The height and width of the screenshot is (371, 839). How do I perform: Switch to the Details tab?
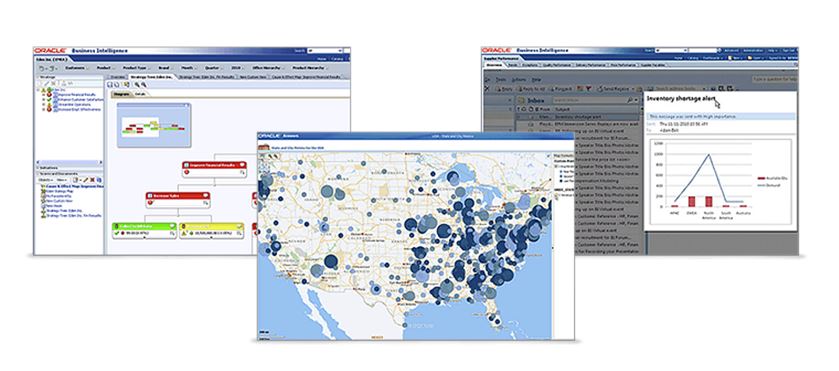tap(140, 94)
